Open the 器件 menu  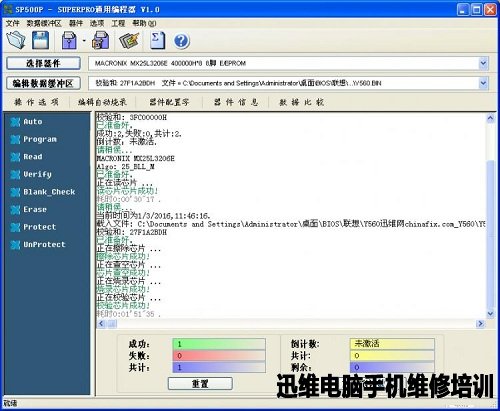[x=76, y=23]
